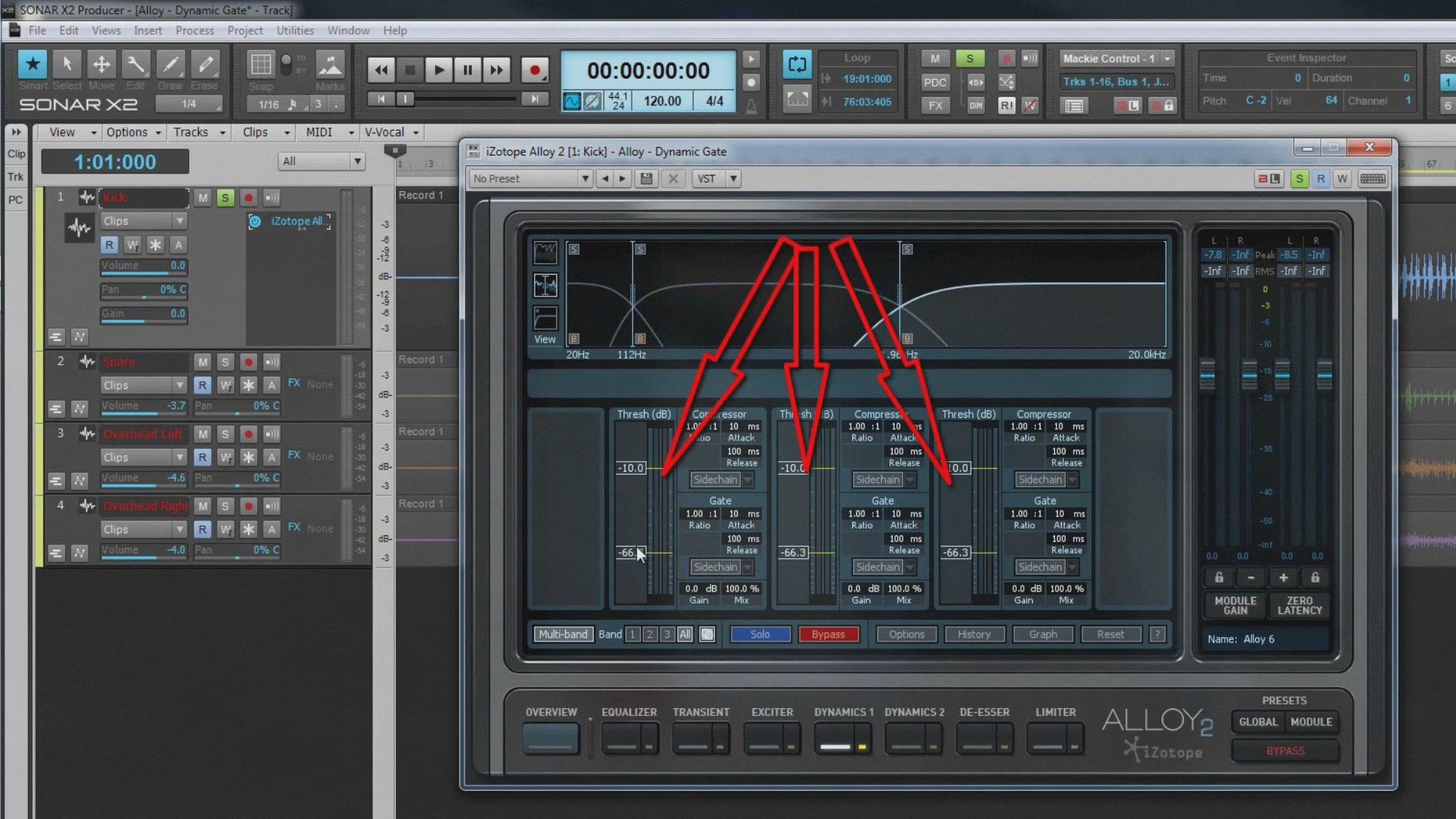This screenshot has width=1456, height=819.
Task: Click the Reset button in Alloy
Action: point(1110,635)
